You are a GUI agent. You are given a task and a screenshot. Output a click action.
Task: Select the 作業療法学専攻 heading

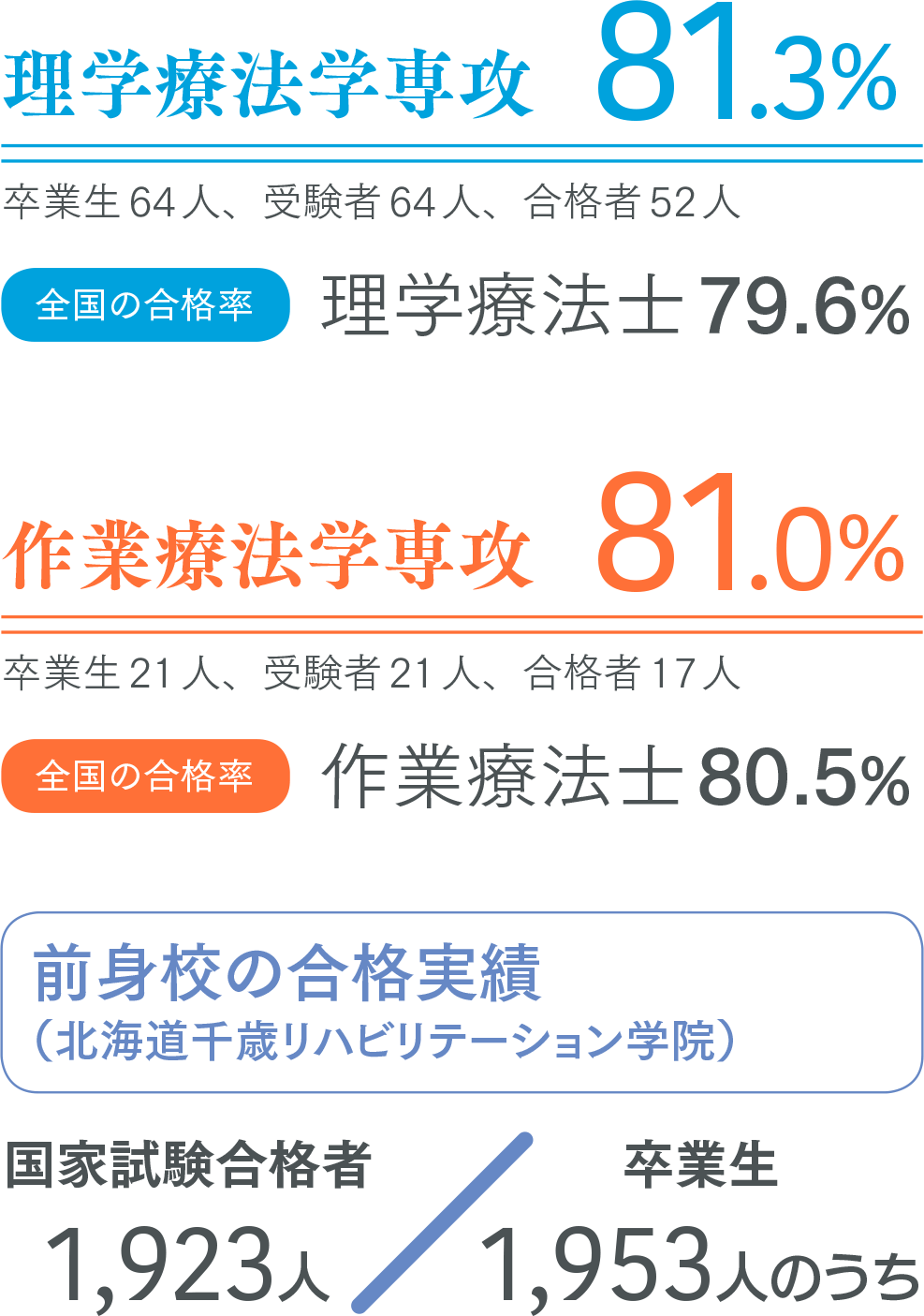click(x=268, y=554)
